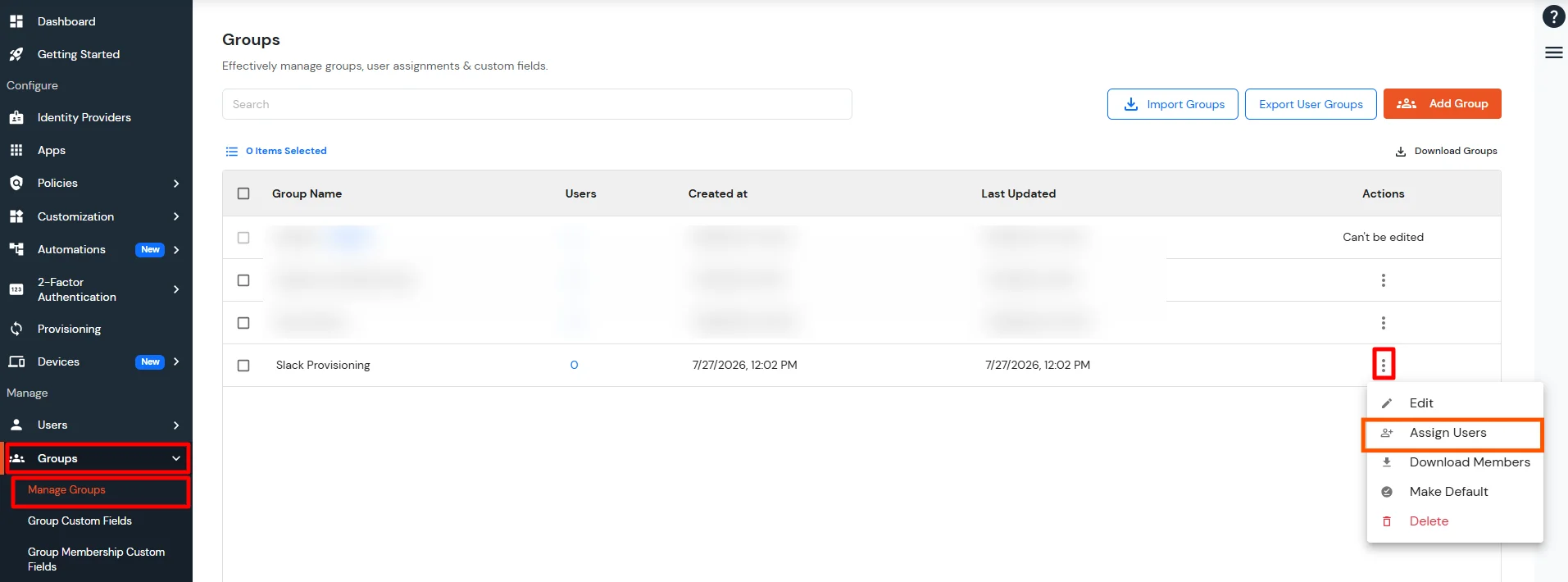The width and height of the screenshot is (1568, 582).
Task: Choose Delete in actions menu
Action: [x=1455, y=521]
